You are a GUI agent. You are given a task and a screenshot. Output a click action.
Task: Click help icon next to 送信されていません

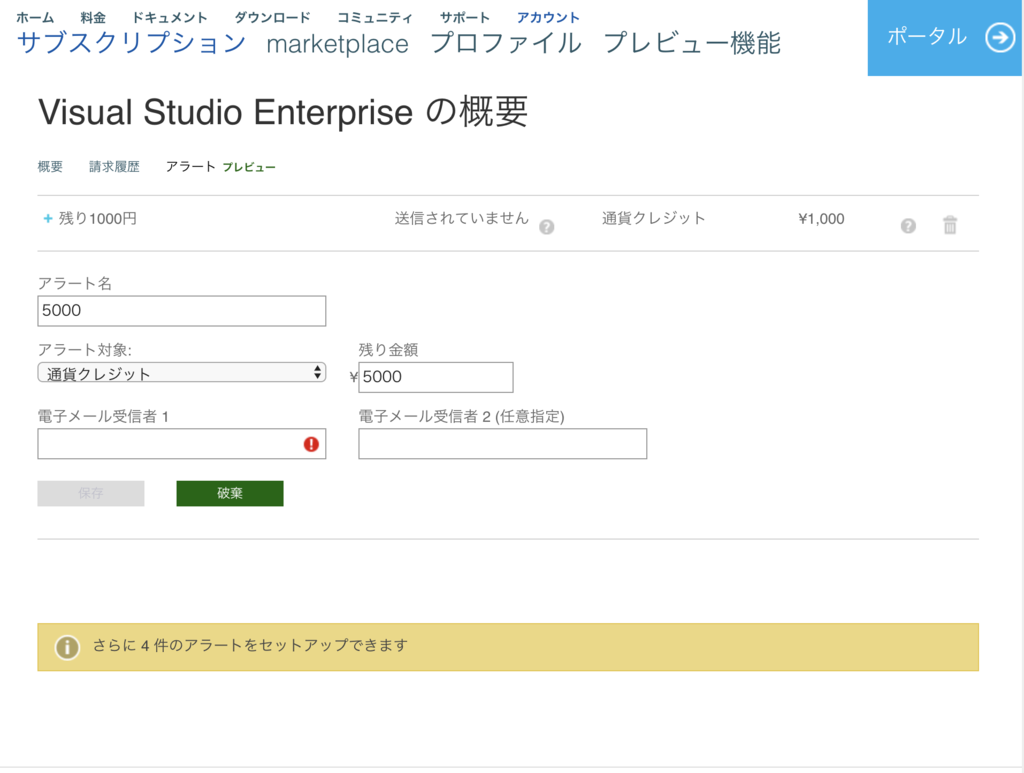pyautogui.click(x=547, y=227)
